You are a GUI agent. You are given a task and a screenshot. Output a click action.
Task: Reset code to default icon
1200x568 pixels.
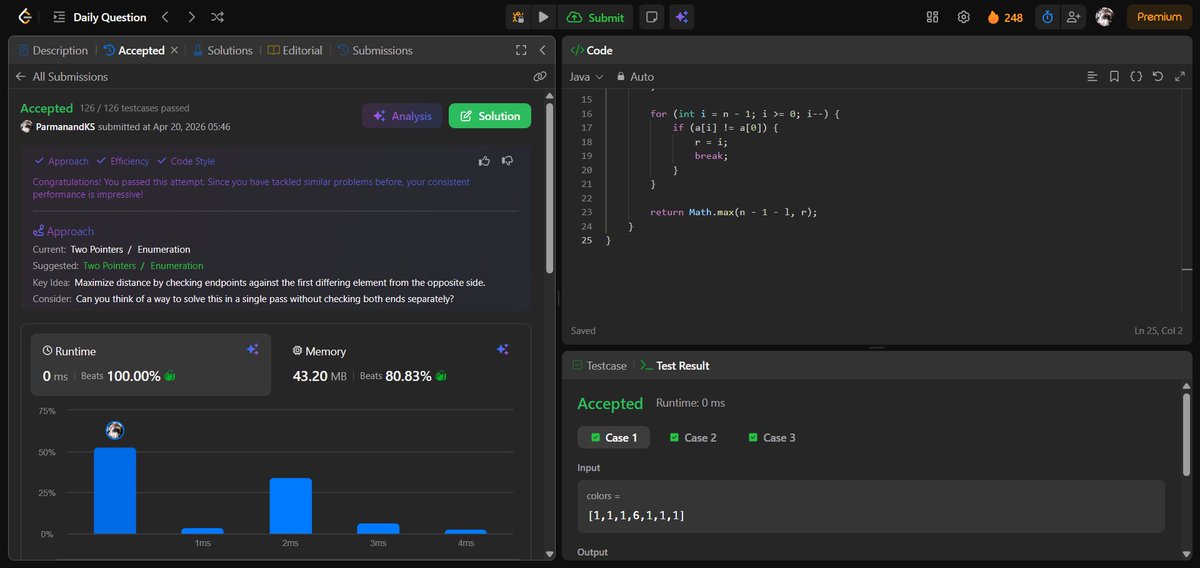point(1157,76)
